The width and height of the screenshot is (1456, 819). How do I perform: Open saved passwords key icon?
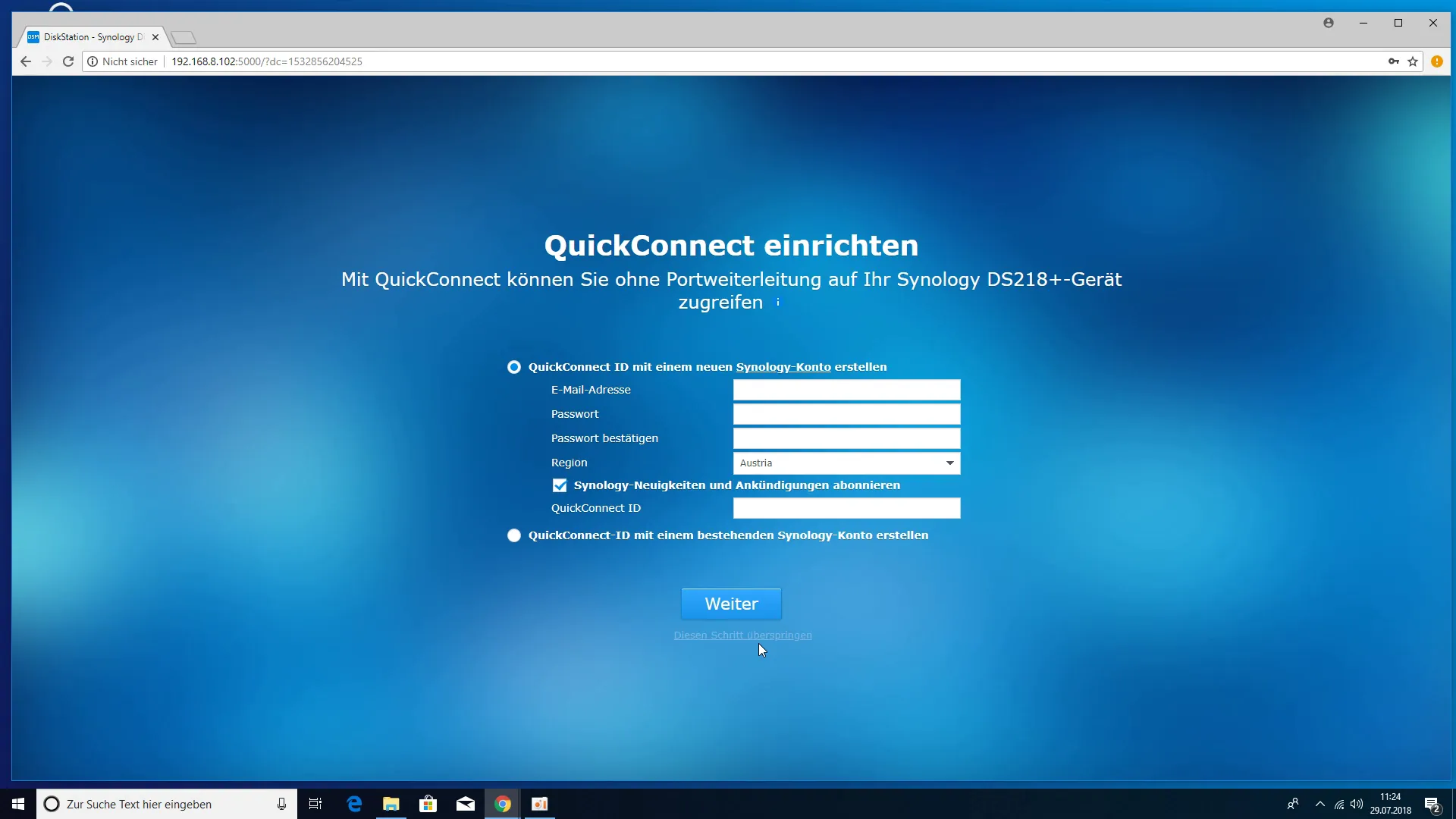(1394, 61)
